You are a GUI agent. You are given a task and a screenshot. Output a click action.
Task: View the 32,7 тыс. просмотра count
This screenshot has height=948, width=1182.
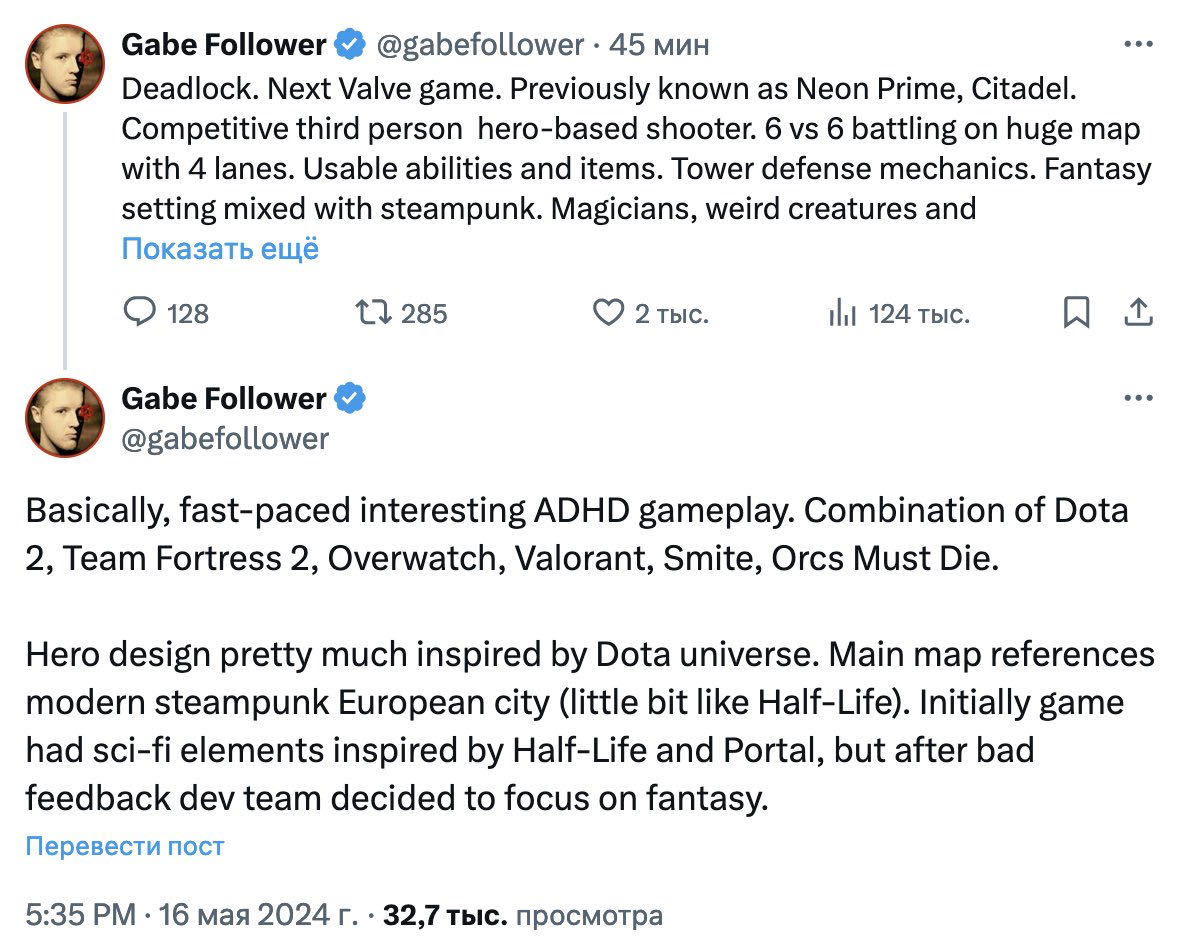[523, 915]
